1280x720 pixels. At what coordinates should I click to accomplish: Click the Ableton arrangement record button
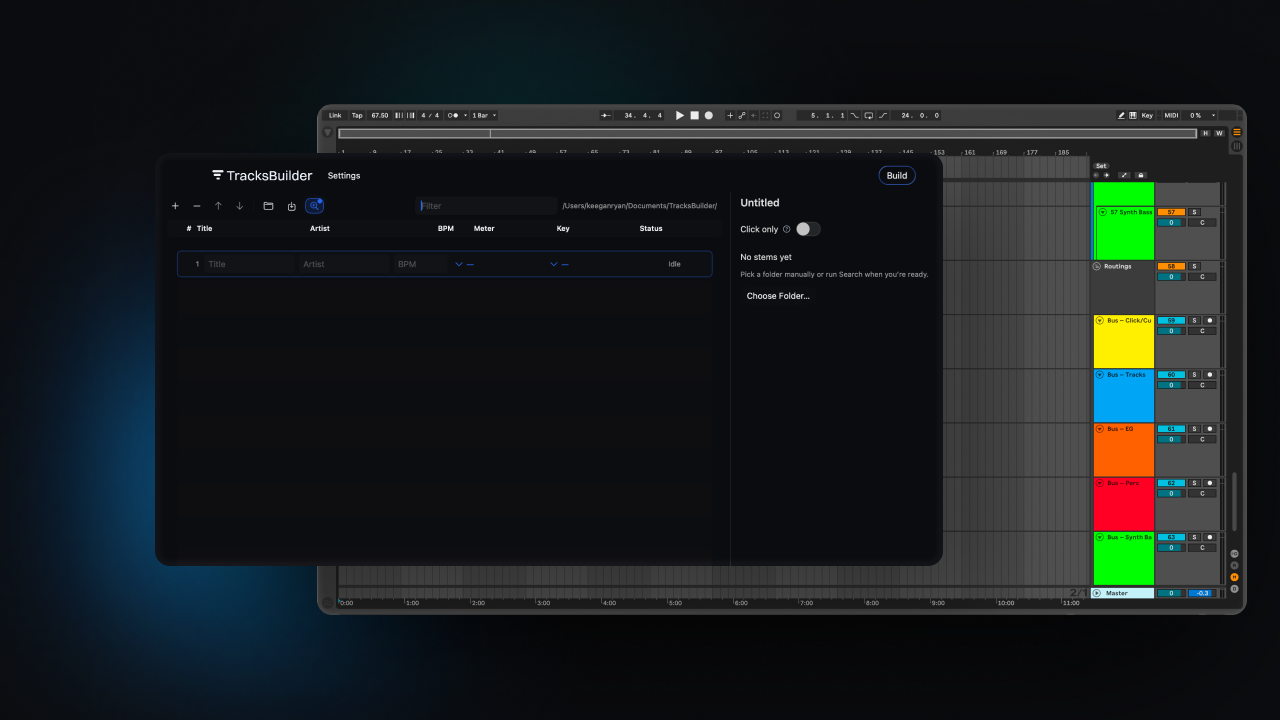(709, 116)
